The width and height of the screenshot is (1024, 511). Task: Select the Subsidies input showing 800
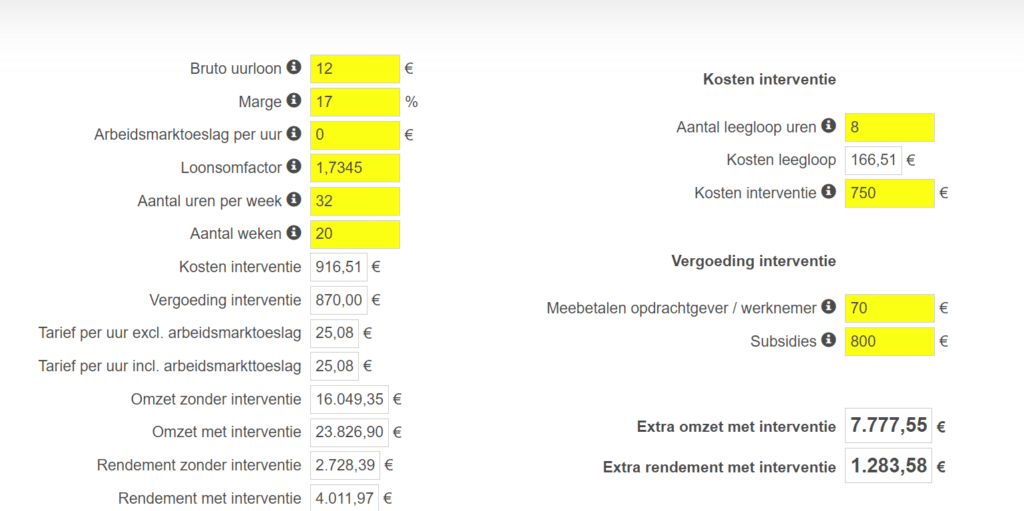click(x=889, y=341)
